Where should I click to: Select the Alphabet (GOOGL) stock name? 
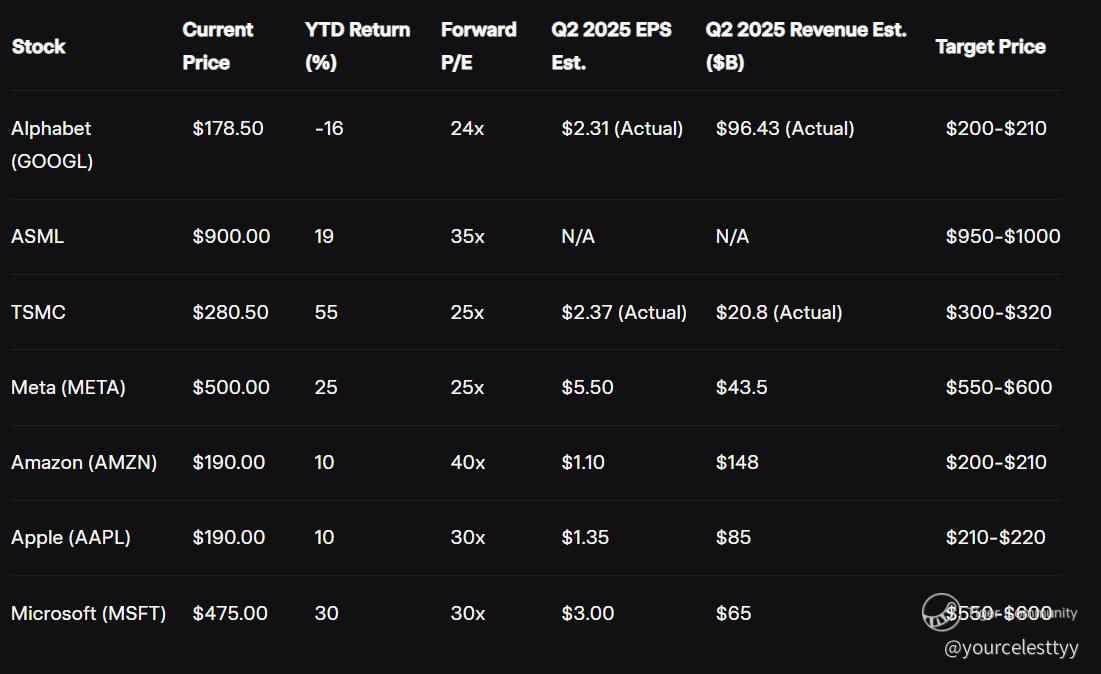click(52, 144)
